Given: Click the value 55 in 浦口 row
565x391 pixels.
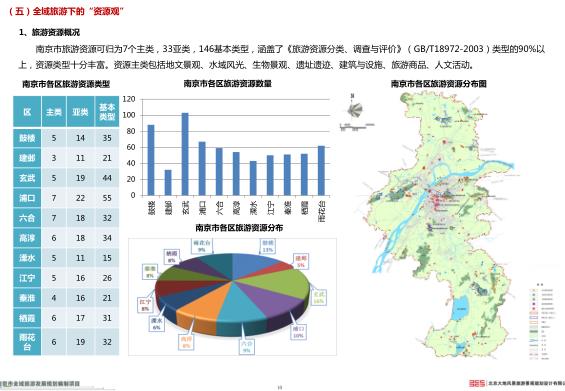Looking at the screenshot, I should tap(107, 198).
